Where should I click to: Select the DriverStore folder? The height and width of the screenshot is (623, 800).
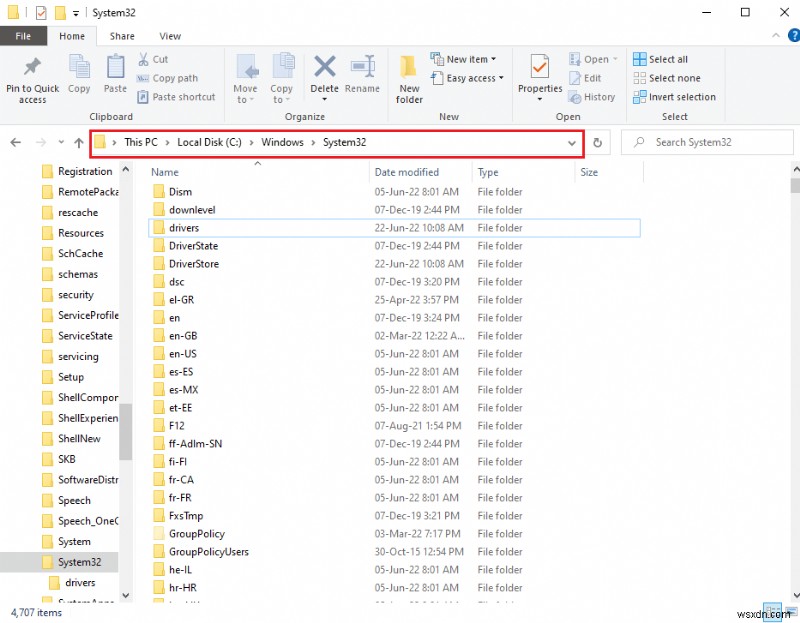pyautogui.click(x=194, y=264)
